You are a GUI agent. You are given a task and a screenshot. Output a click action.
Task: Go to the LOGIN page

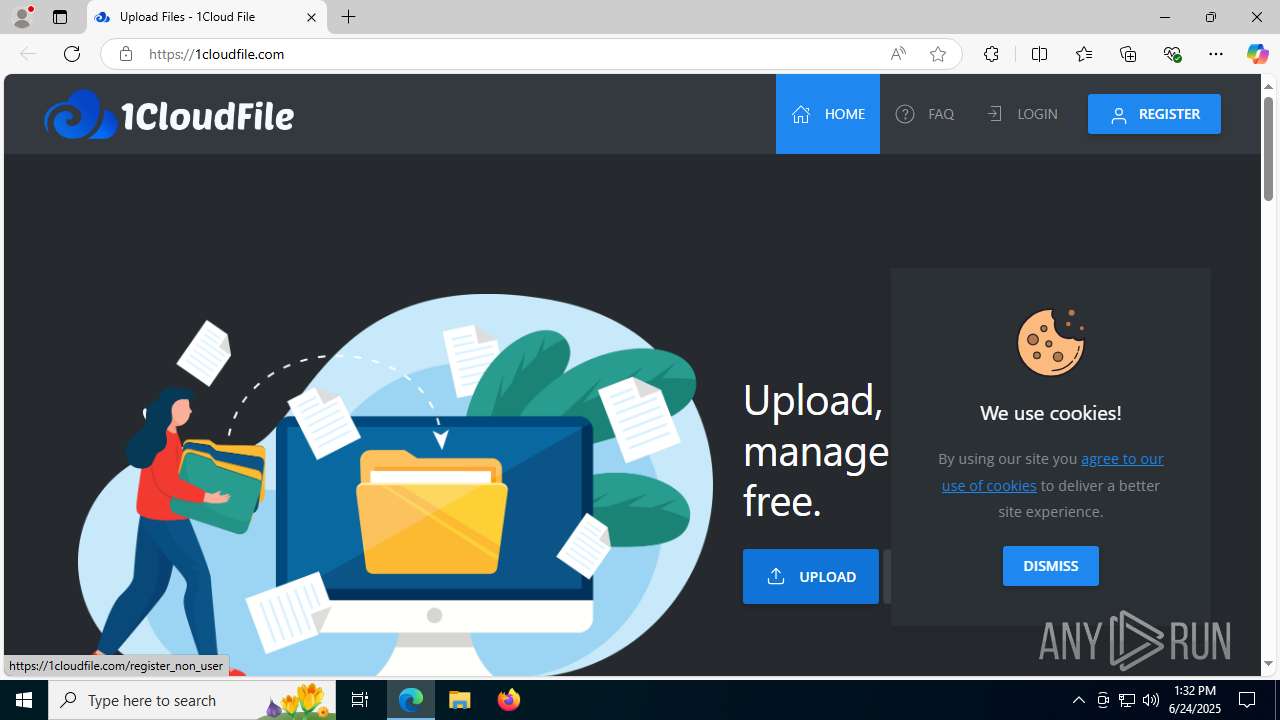point(1021,114)
